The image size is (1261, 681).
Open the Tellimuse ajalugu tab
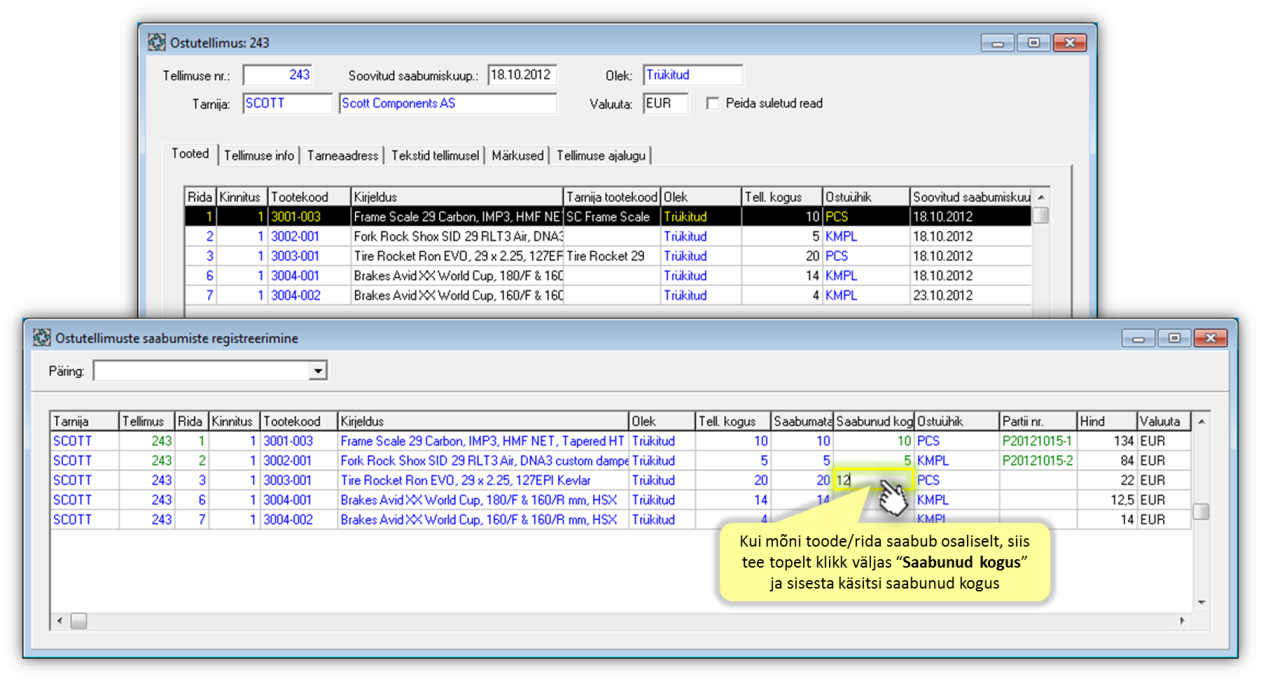tap(601, 156)
